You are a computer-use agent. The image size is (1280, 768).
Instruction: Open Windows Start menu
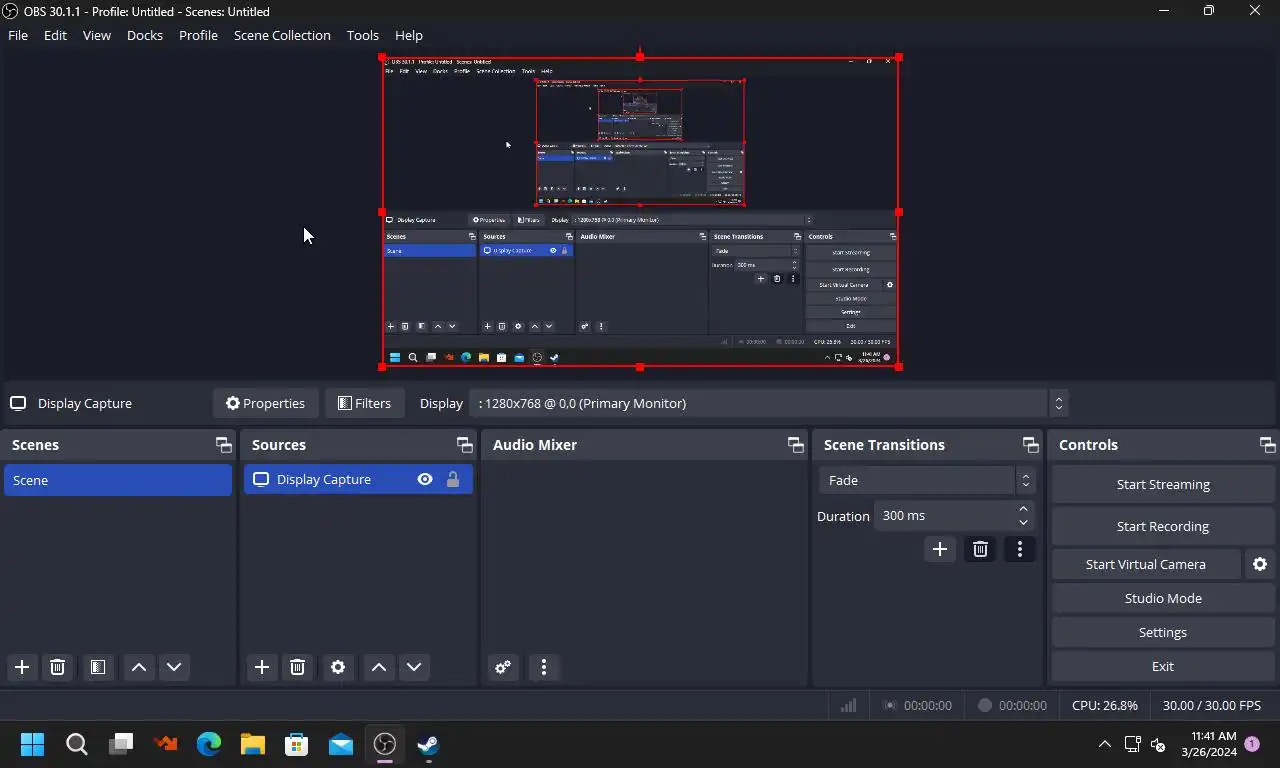[32, 744]
